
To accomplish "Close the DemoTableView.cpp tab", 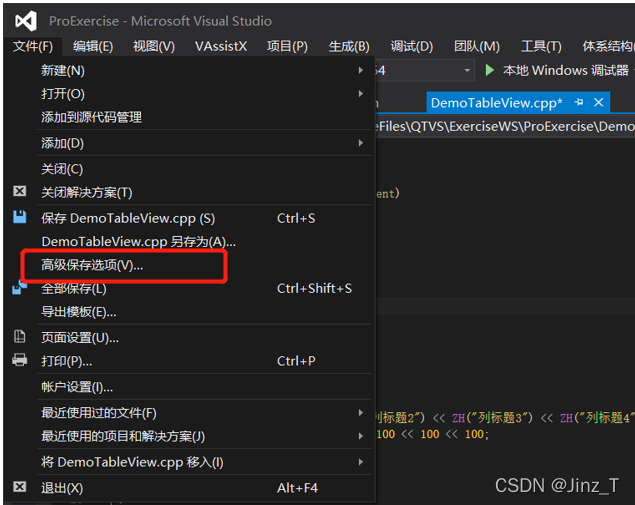I will (x=599, y=102).
